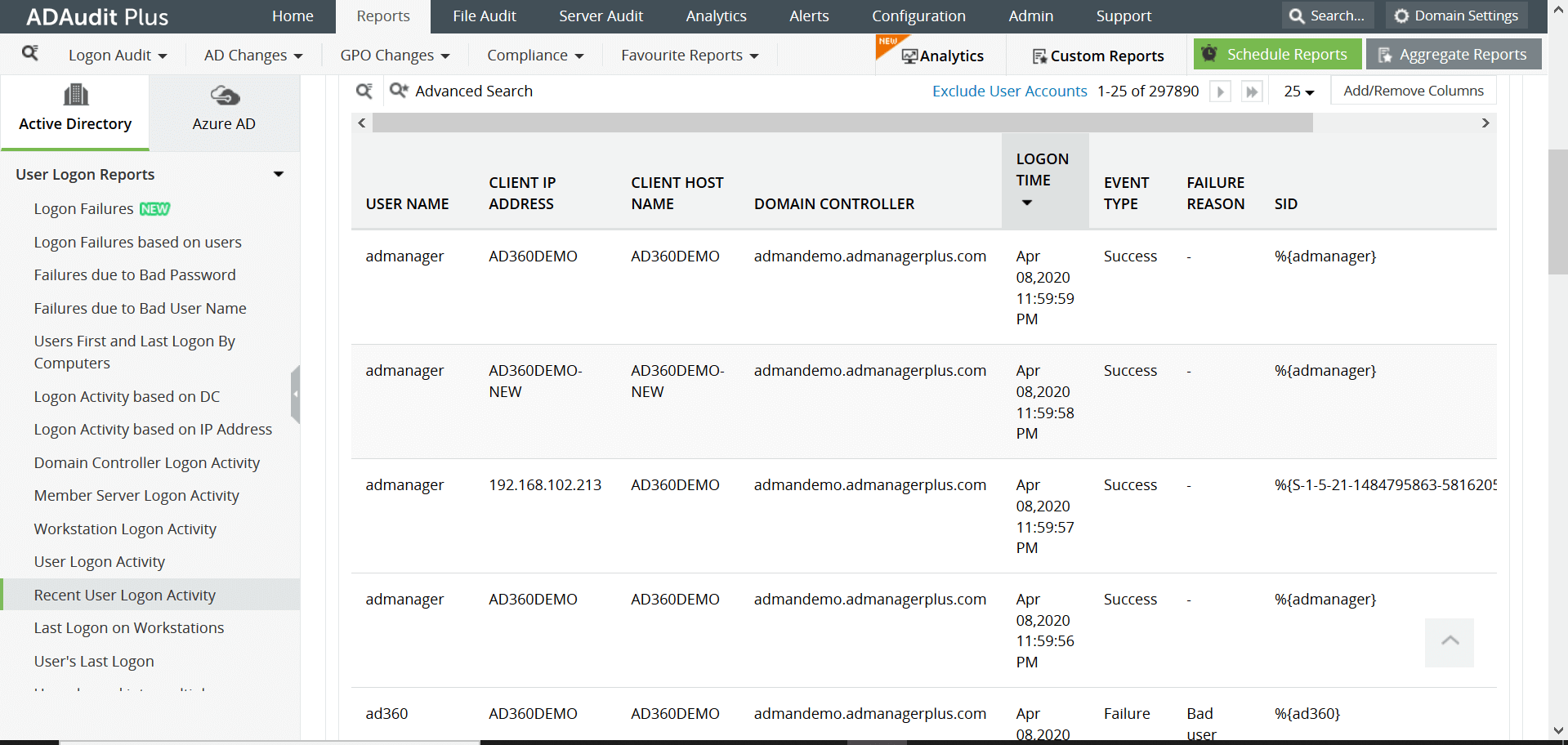Click Add/Remove Columns button
Viewport: 1568px width, 745px height.
[1414, 91]
